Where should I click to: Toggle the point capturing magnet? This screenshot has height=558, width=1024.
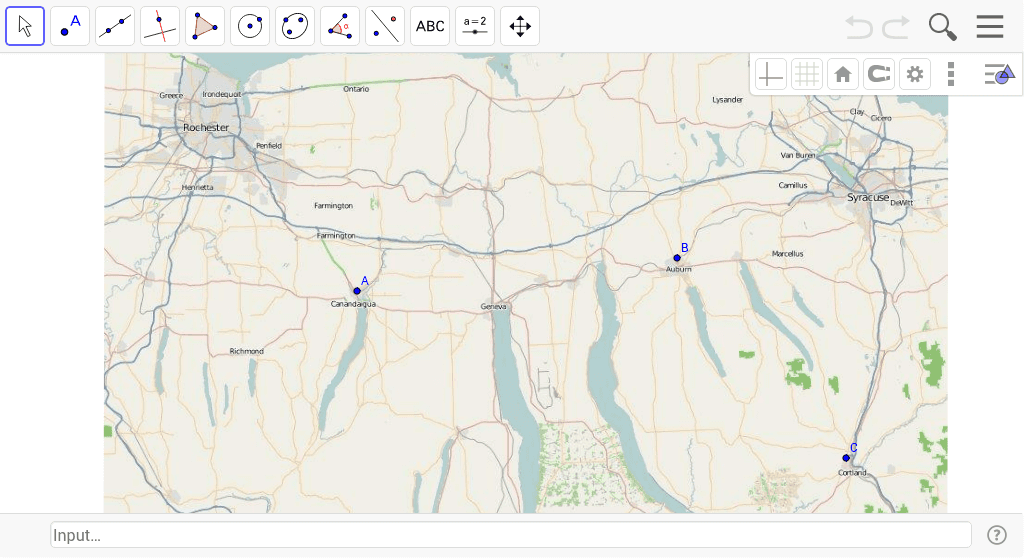point(878,74)
